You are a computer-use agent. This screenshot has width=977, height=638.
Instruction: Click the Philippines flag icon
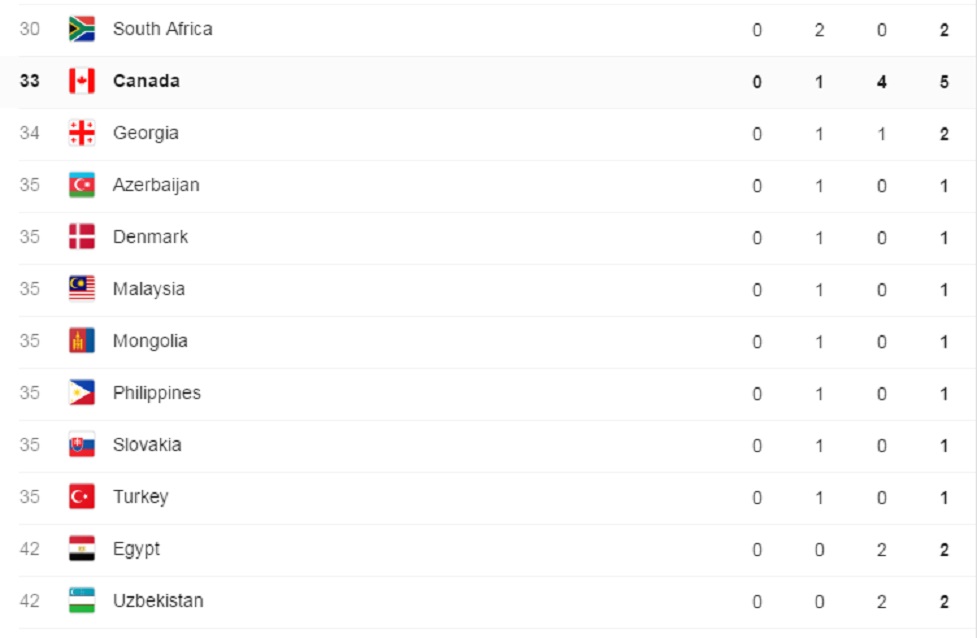tap(82, 393)
